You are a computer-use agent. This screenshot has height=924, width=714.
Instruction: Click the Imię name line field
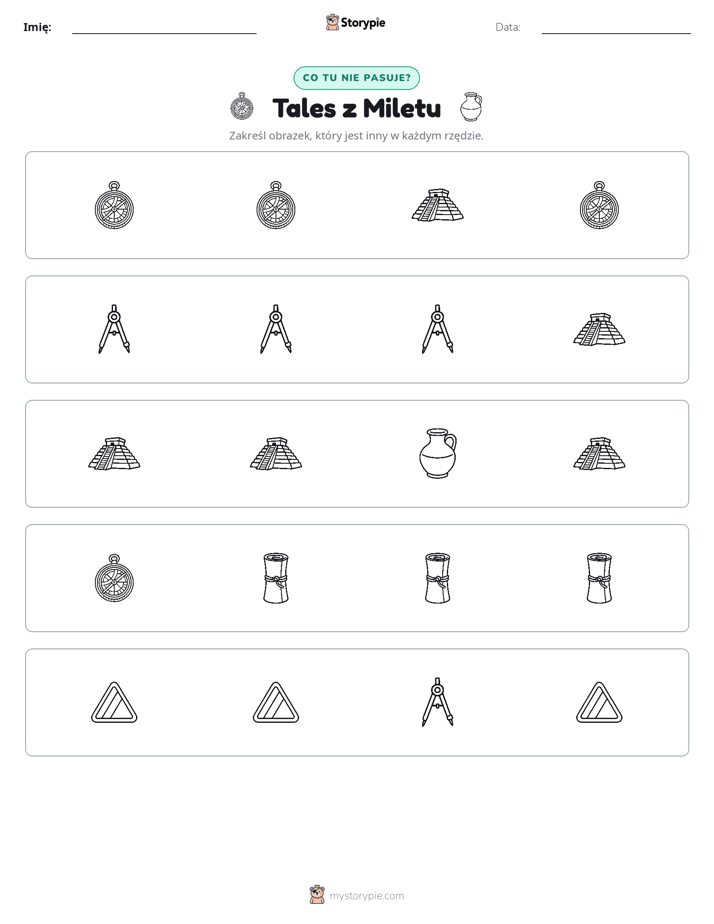tap(164, 27)
